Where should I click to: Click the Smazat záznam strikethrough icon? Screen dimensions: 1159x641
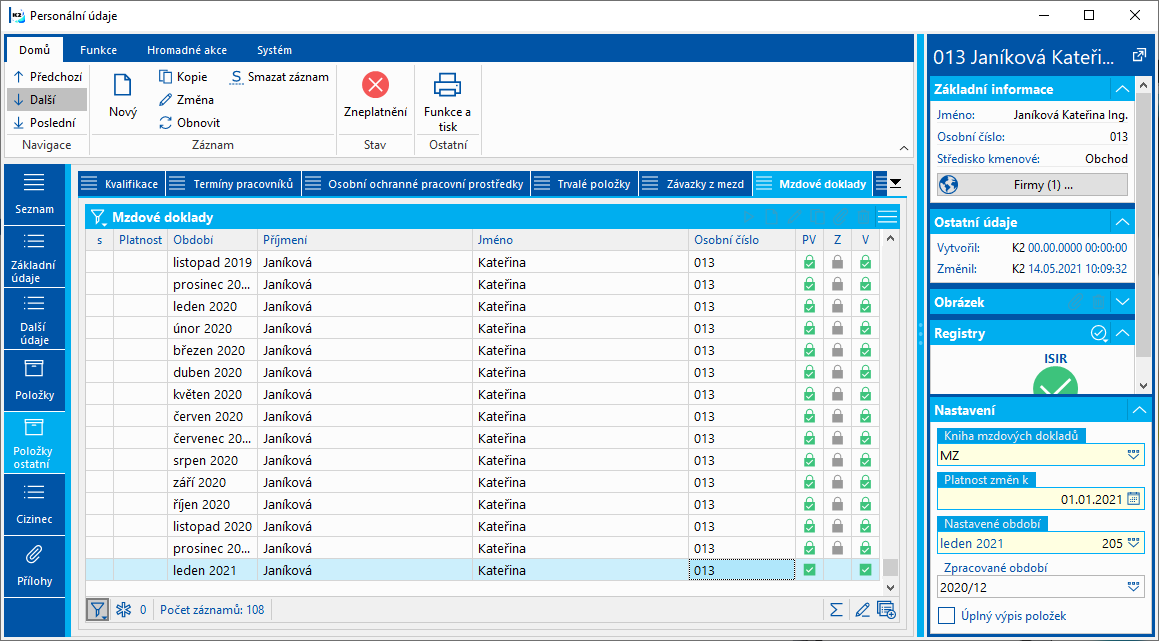(x=237, y=77)
